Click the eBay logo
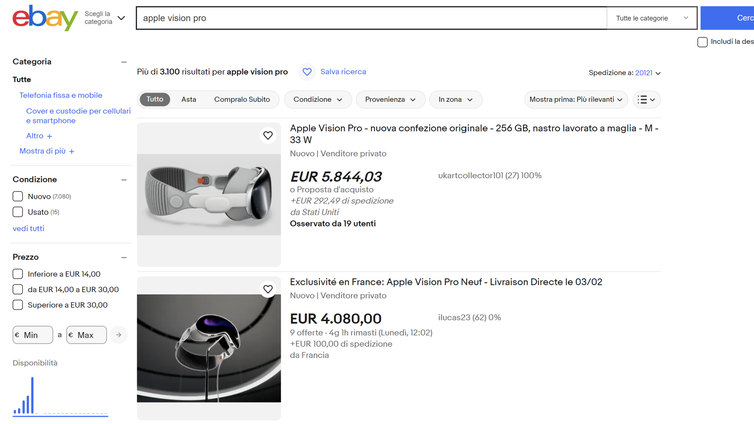This screenshot has width=754, height=424. point(45,18)
